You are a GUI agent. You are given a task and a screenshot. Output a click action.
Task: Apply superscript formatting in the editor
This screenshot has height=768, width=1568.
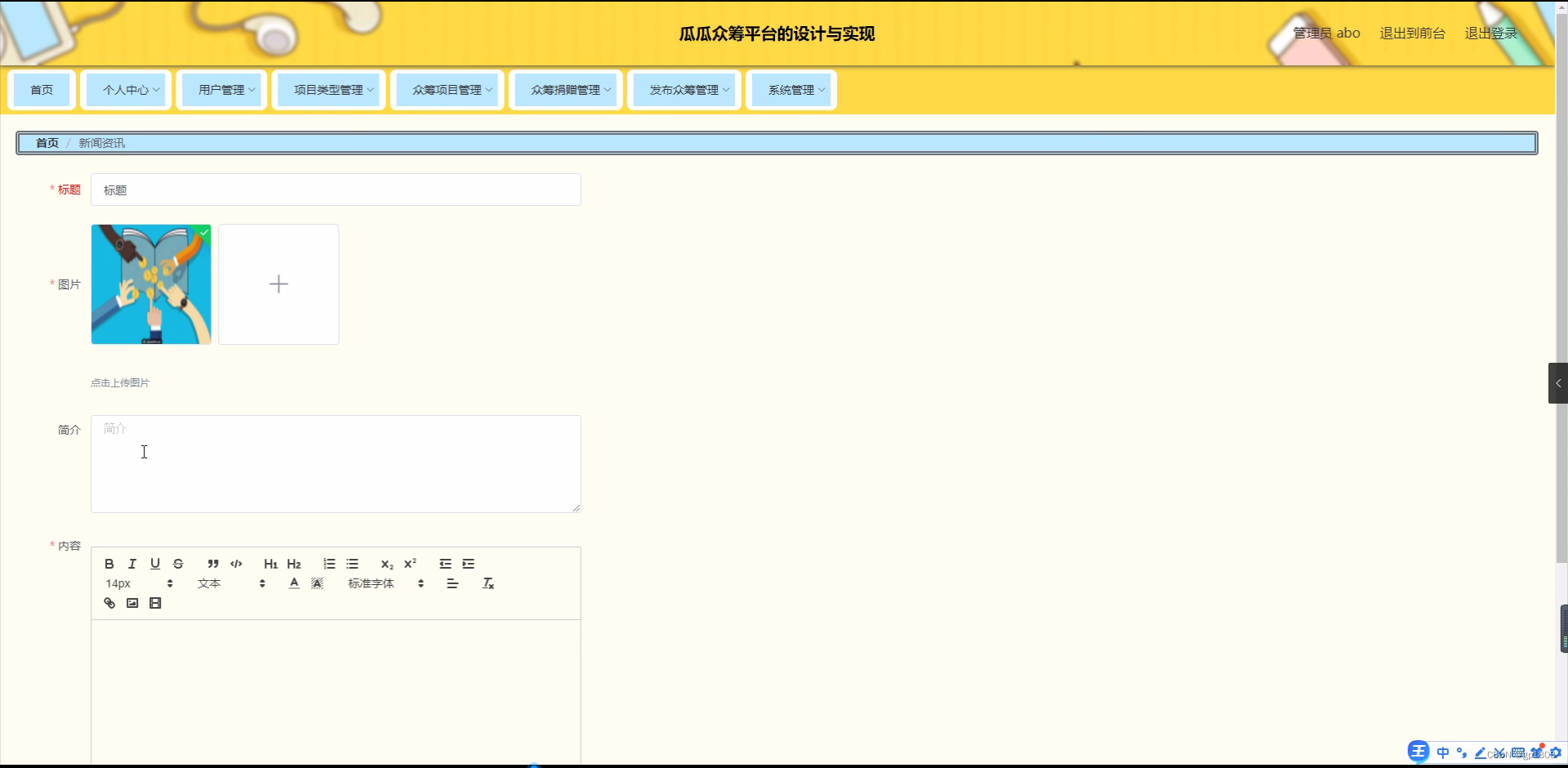pyautogui.click(x=411, y=564)
